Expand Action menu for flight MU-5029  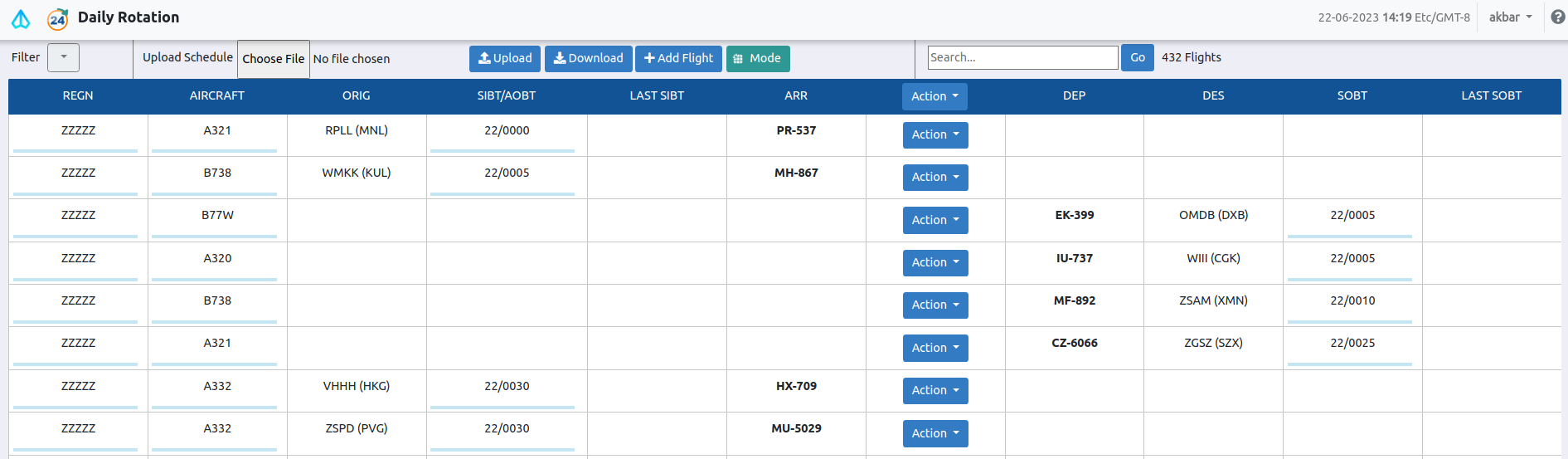(934, 433)
